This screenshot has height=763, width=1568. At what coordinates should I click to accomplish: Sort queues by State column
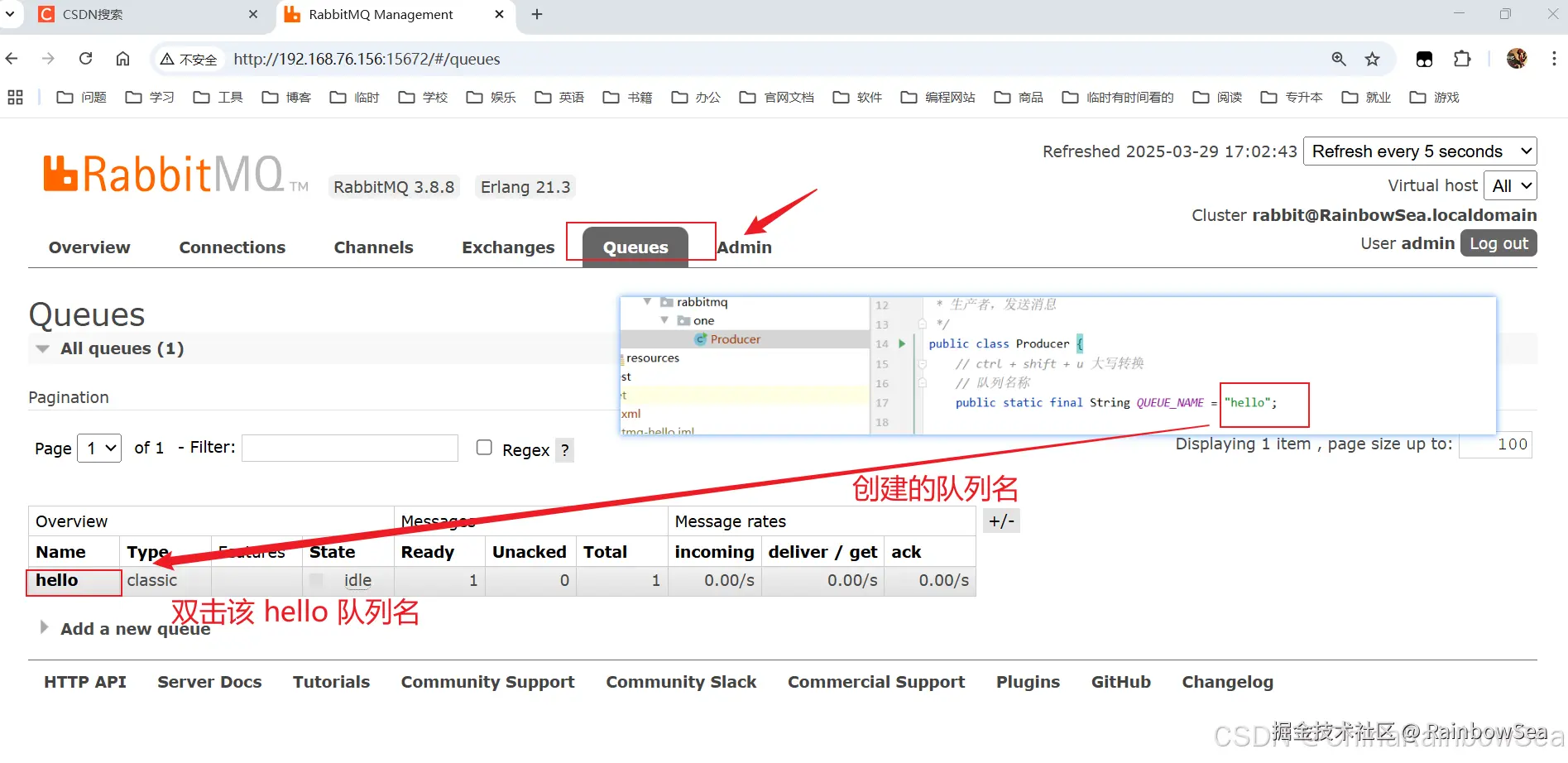tap(332, 552)
